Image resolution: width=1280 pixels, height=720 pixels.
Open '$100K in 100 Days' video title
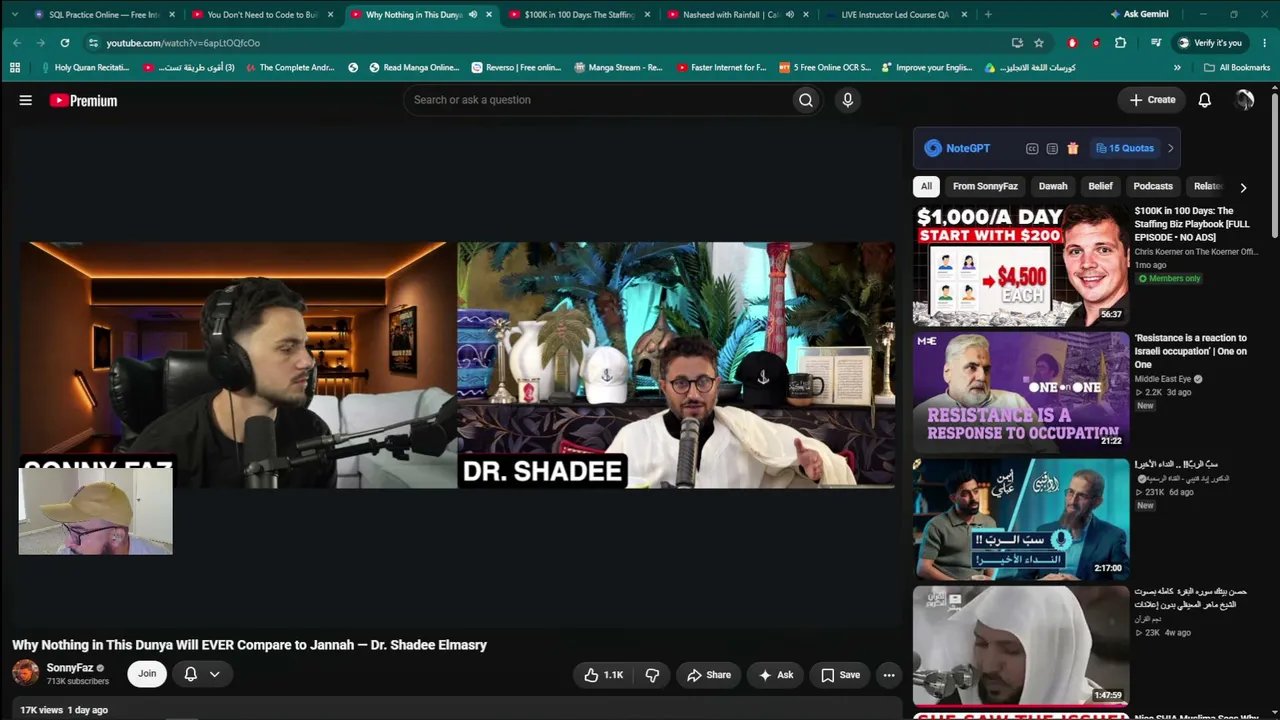tap(1192, 224)
